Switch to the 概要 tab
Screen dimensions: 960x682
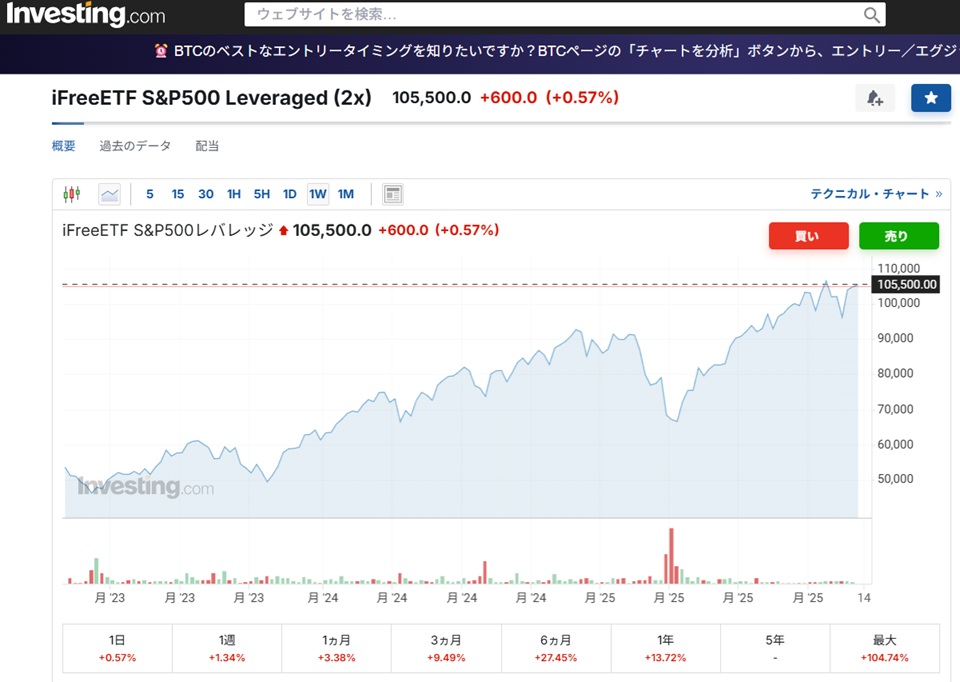point(63,146)
